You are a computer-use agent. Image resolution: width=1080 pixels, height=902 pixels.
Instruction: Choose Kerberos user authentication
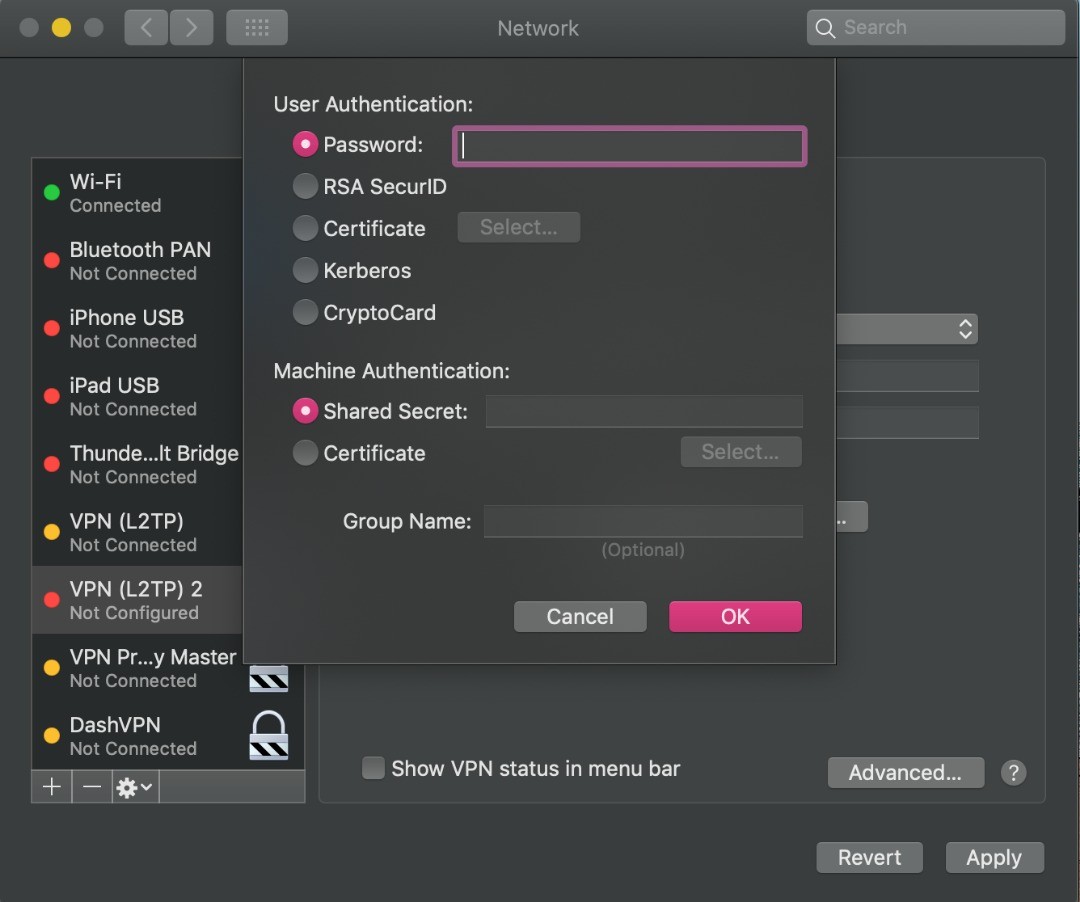coord(305,271)
